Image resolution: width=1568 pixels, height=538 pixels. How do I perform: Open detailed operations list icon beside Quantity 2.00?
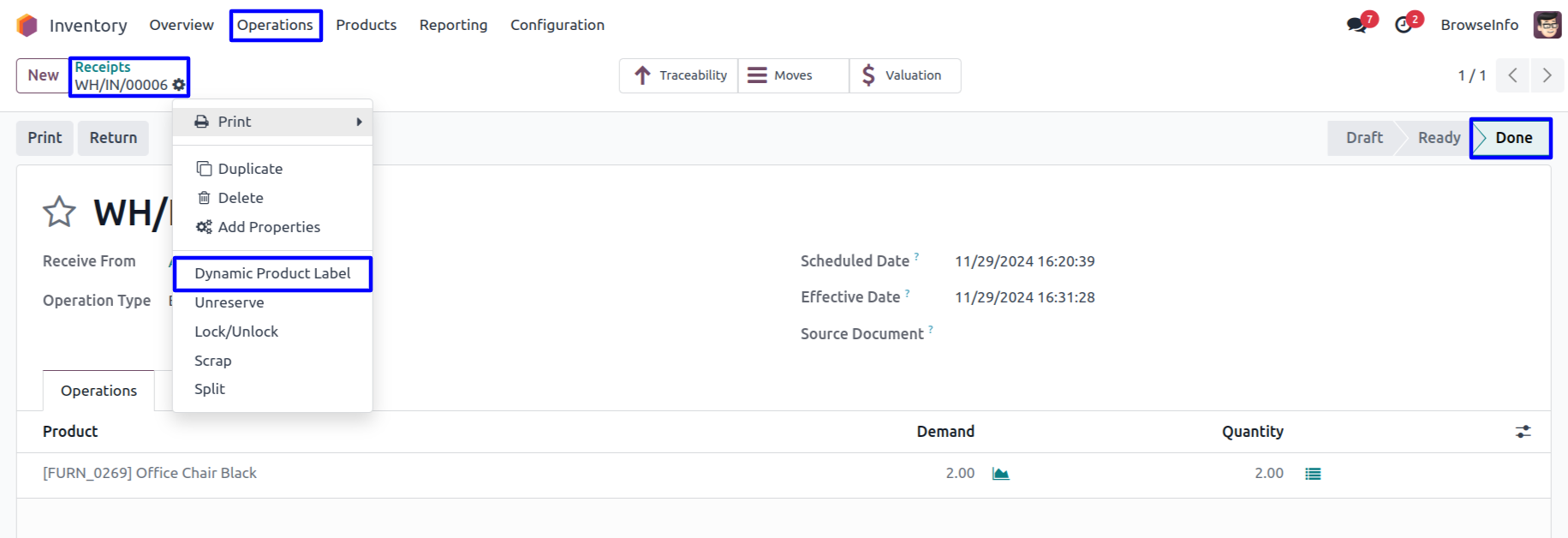1313,474
